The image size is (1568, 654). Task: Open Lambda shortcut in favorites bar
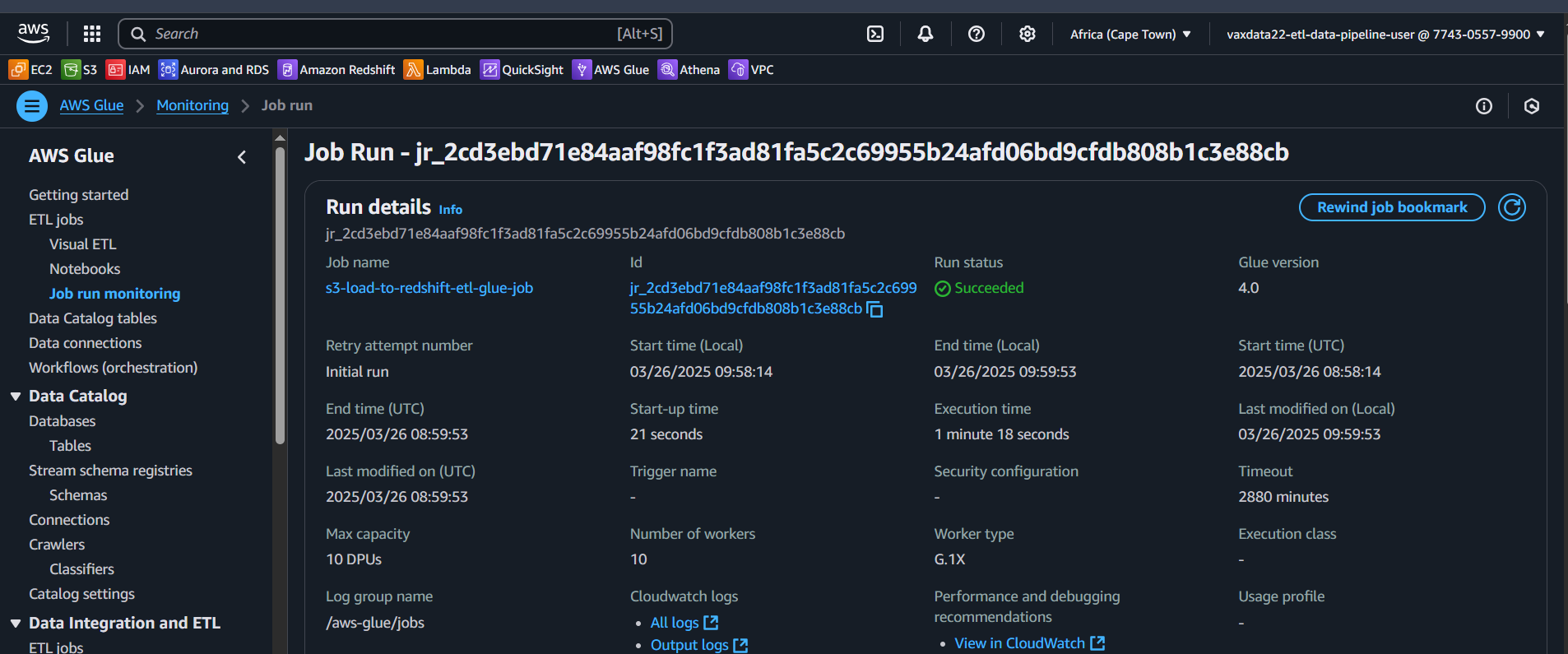point(438,70)
